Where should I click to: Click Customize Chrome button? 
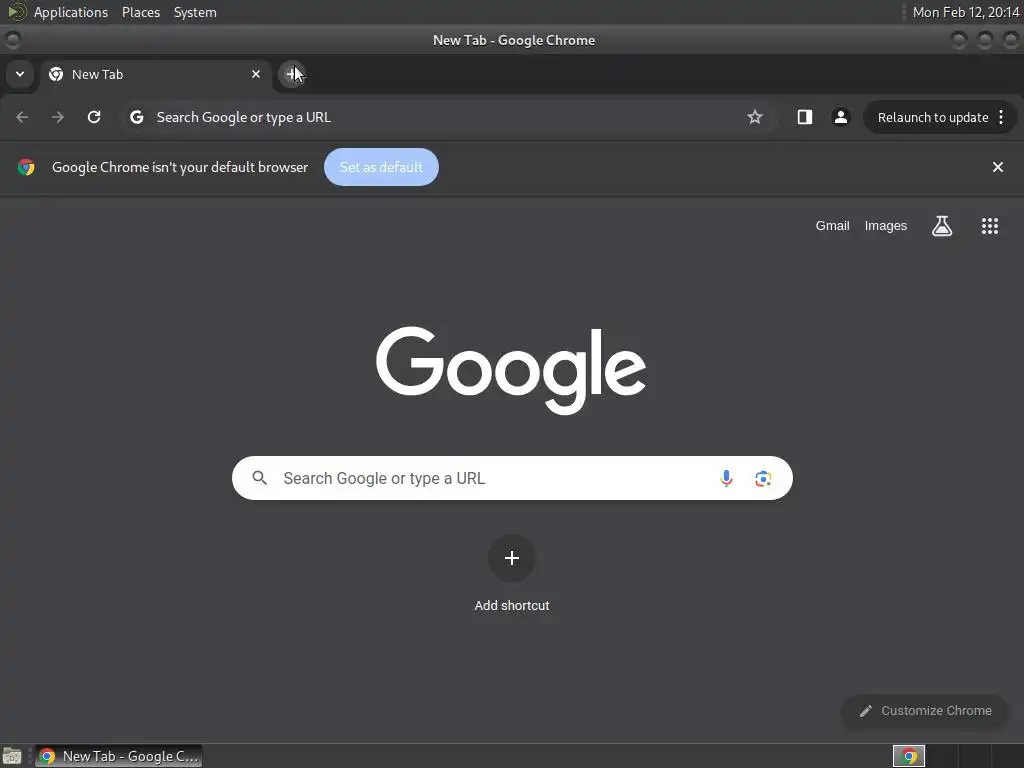tap(925, 711)
